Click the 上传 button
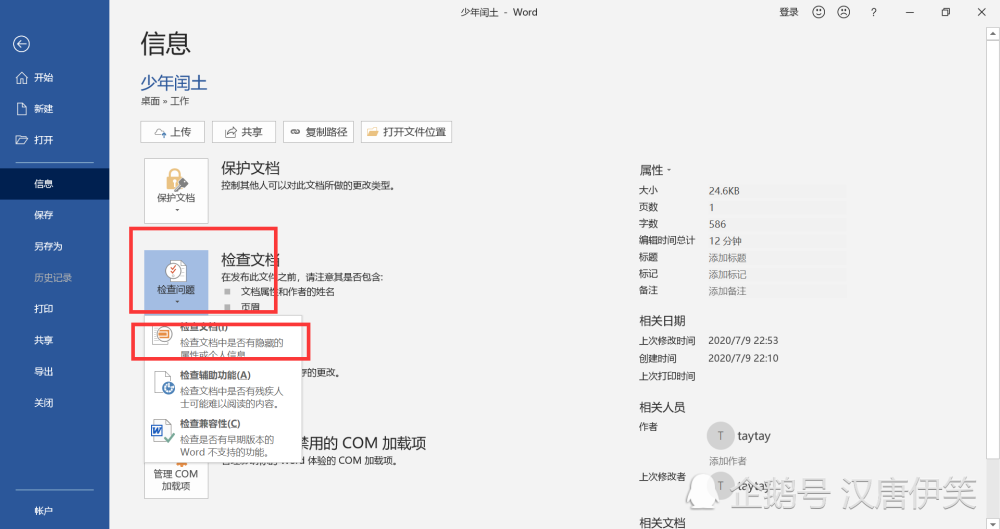This screenshot has height=529, width=1000. pyautogui.click(x=172, y=132)
